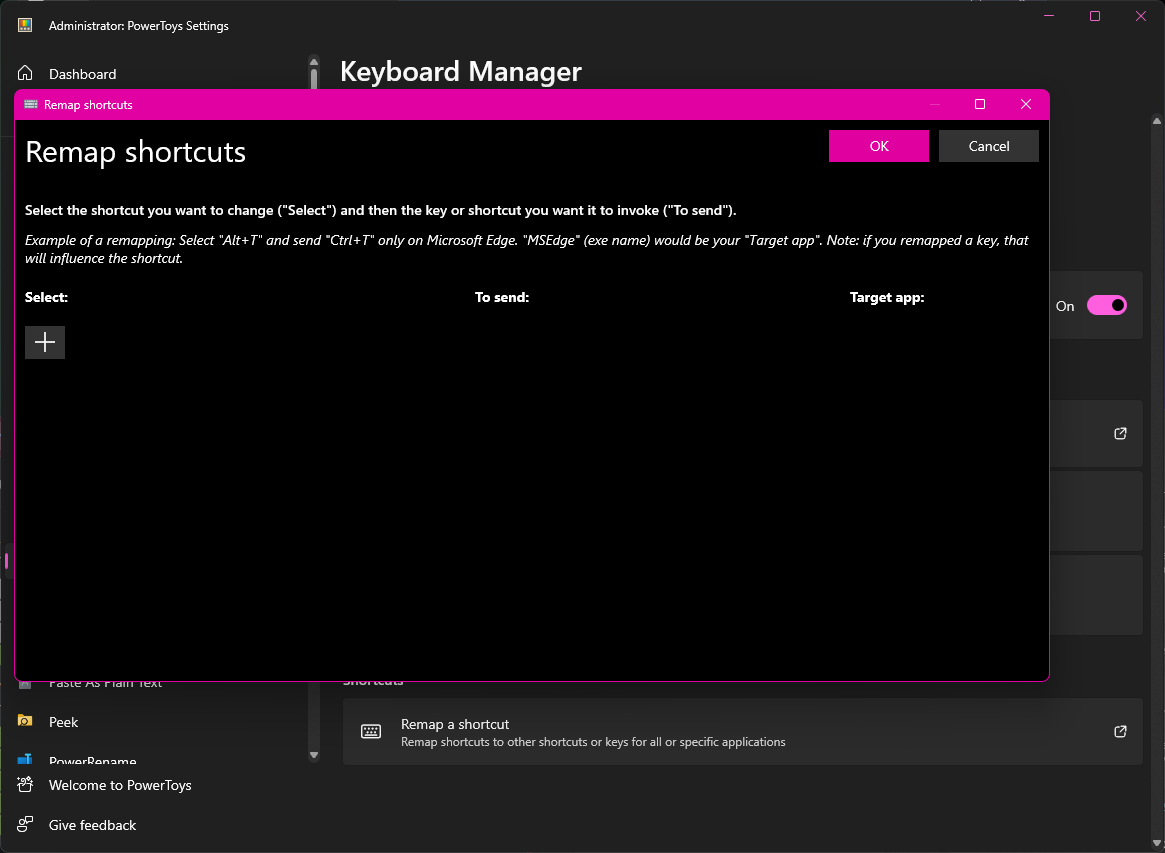1165x853 pixels.
Task: Click the open-in-new-window icon on Remap a shortcut
Action: [x=1120, y=732]
